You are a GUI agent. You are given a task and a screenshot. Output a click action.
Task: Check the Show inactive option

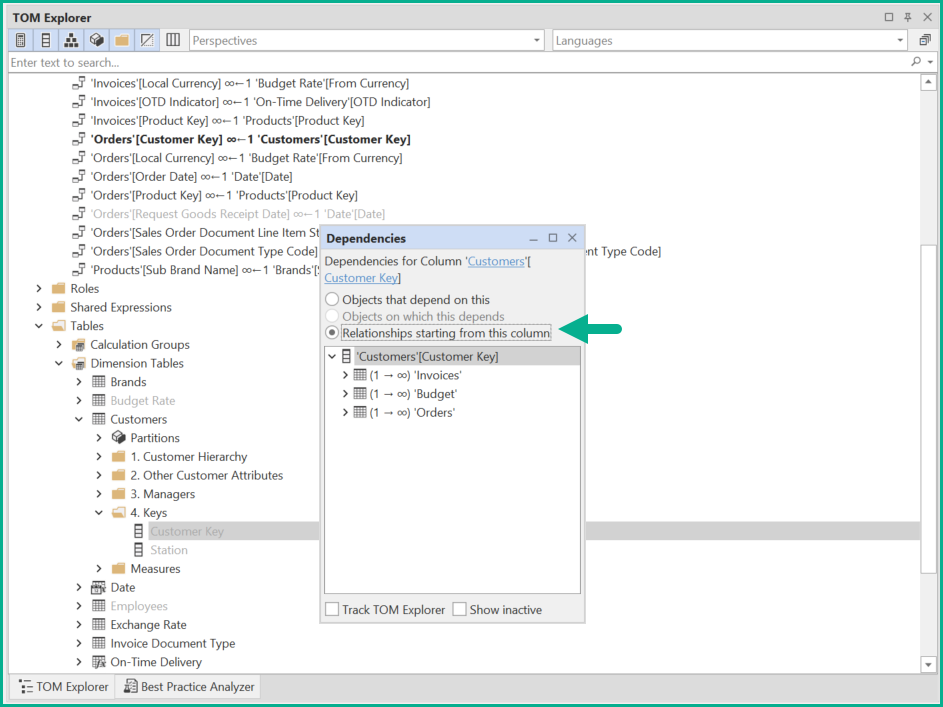(x=460, y=610)
